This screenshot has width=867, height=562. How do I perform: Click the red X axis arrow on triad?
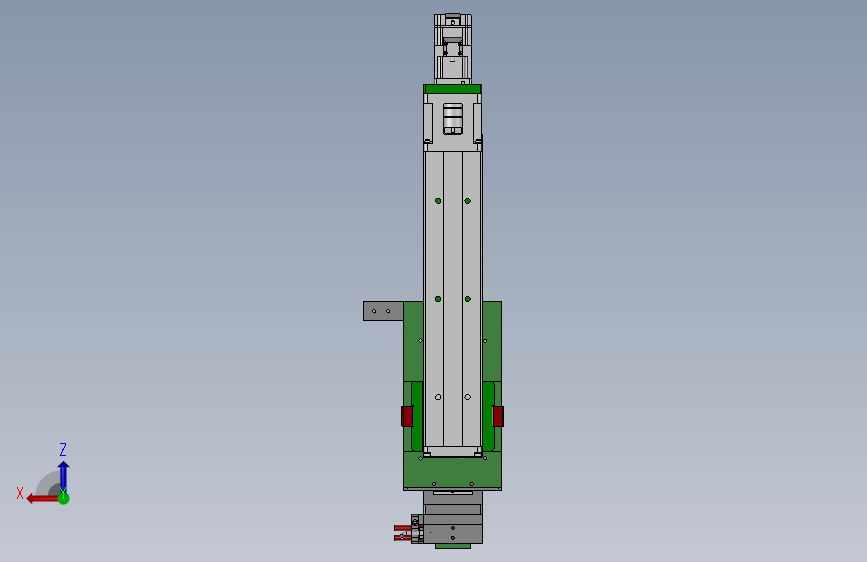click(42, 499)
